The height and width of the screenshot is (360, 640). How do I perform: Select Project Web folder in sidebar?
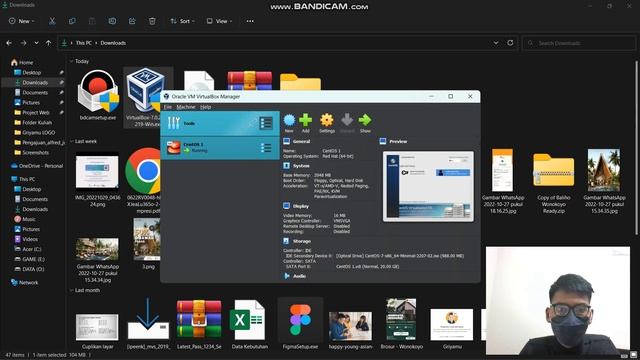pyautogui.click(x=36, y=112)
